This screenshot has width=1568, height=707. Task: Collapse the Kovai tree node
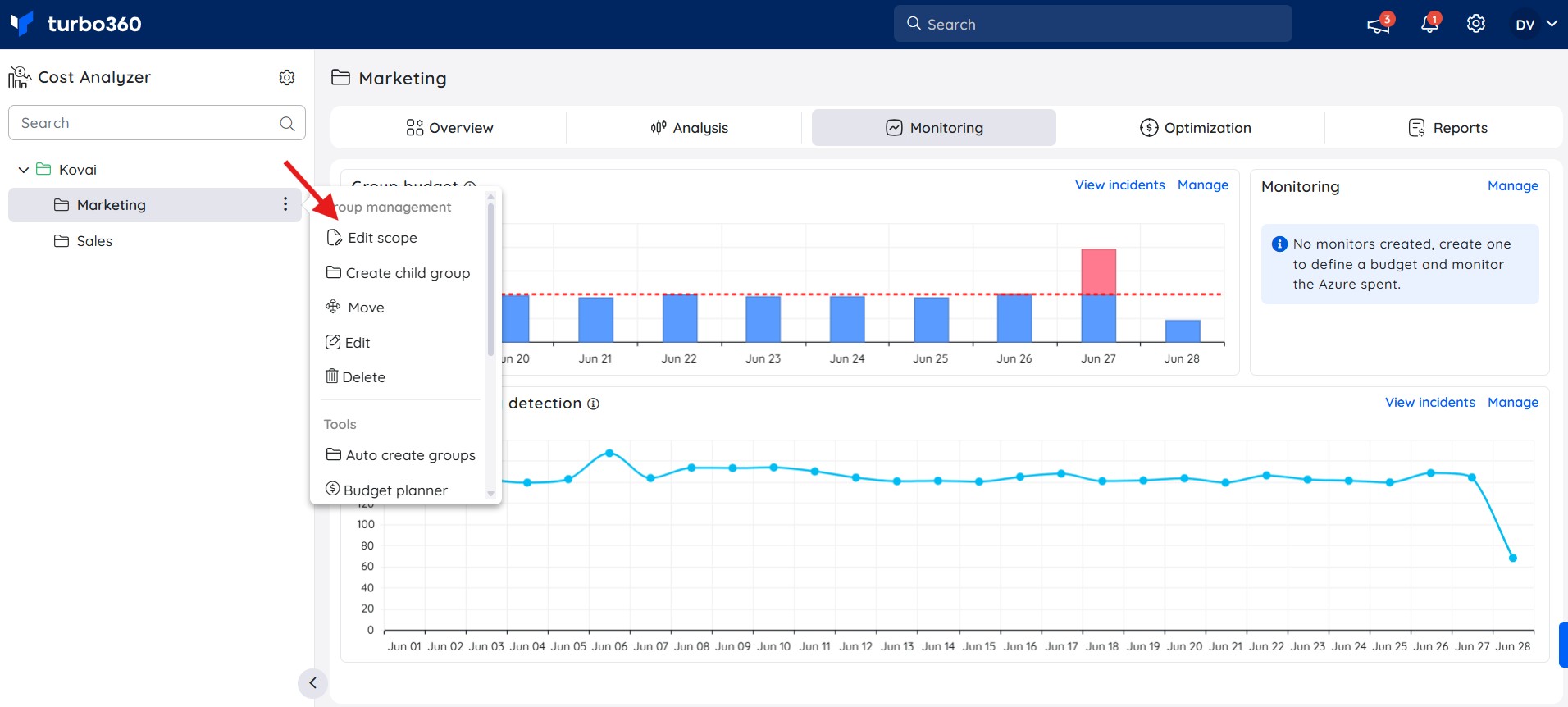(24, 170)
